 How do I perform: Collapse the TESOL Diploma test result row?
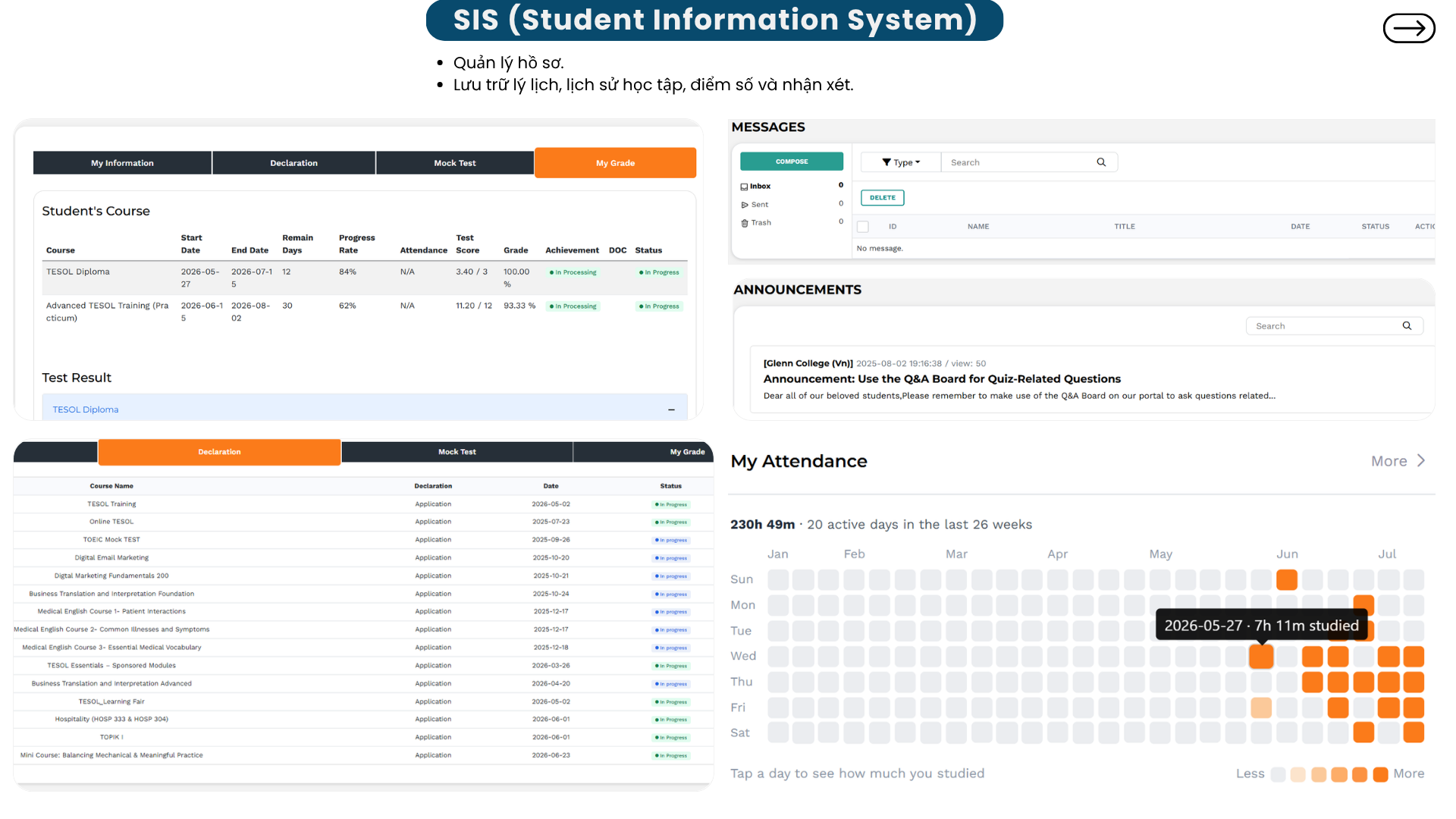(x=671, y=409)
